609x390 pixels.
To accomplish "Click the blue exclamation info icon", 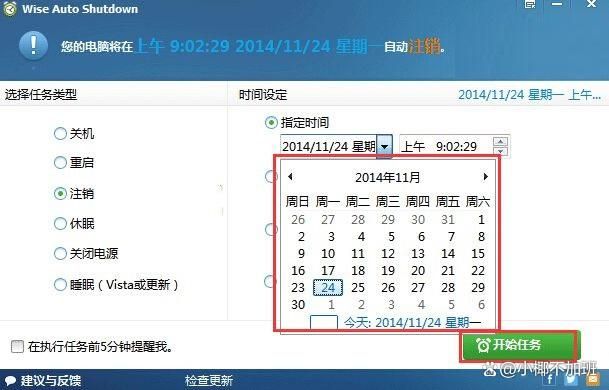I will 33,45.
